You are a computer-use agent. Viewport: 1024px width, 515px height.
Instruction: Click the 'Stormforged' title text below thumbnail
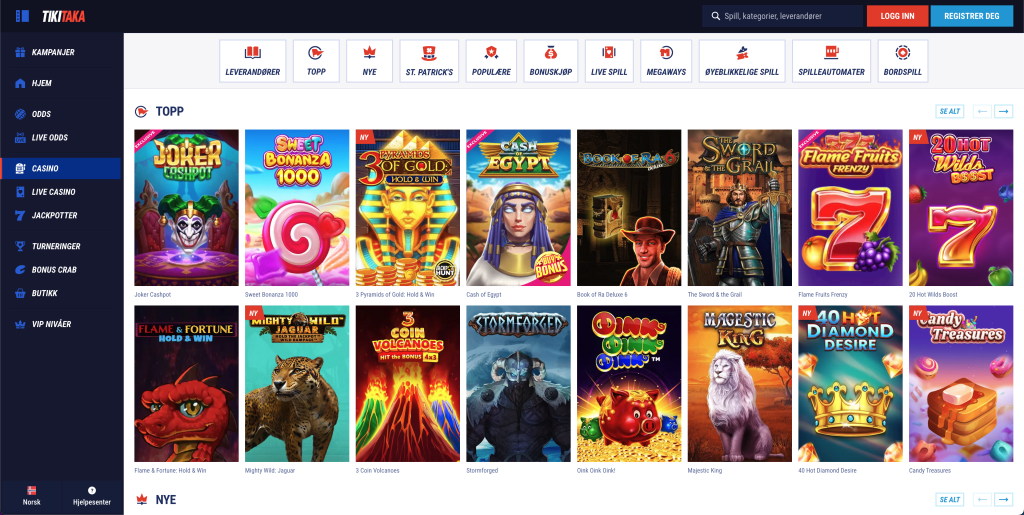click(481, 471)
